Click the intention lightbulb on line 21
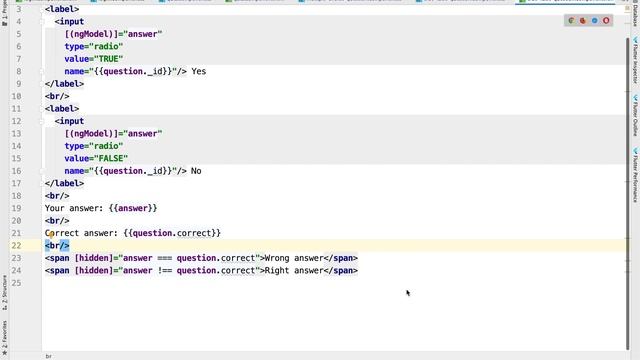The image size is (640, 360). click(51, 234)
